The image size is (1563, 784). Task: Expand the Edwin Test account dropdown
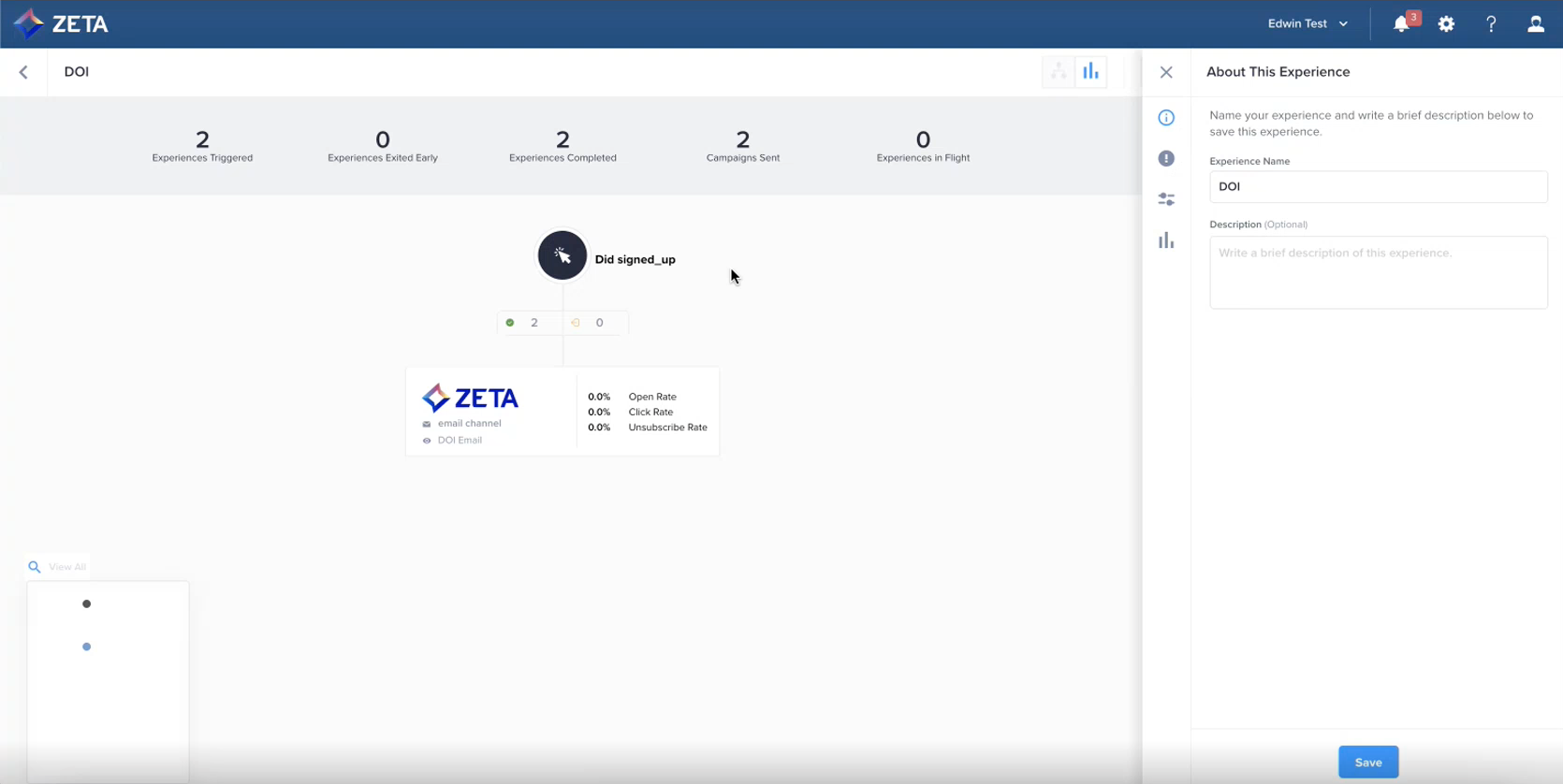1307,24
